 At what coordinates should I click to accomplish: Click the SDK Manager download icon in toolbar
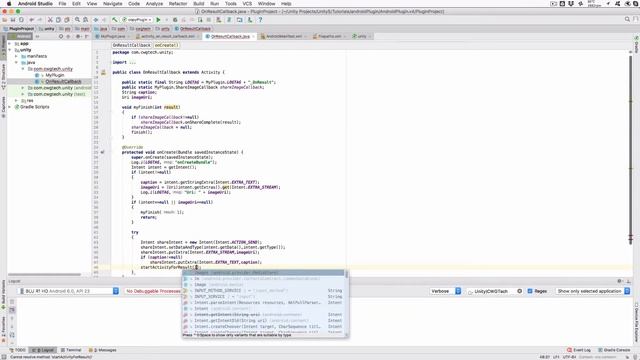click(x=250, y=20)
